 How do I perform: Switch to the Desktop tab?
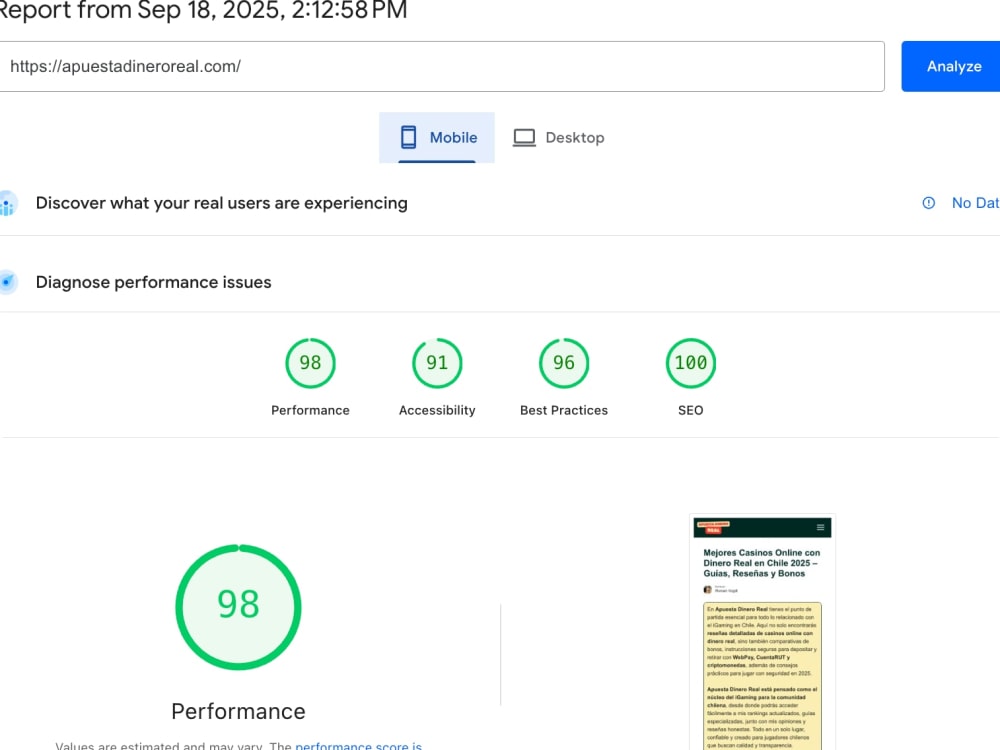point(559,137)
